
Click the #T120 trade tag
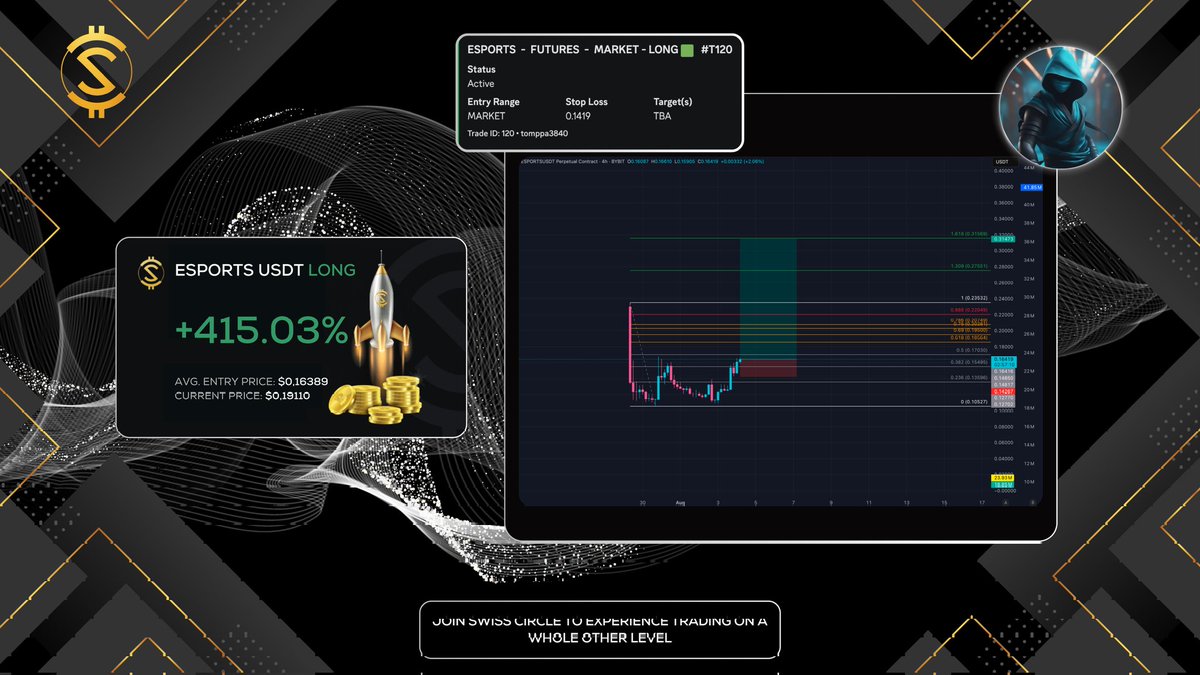point(715,49)
